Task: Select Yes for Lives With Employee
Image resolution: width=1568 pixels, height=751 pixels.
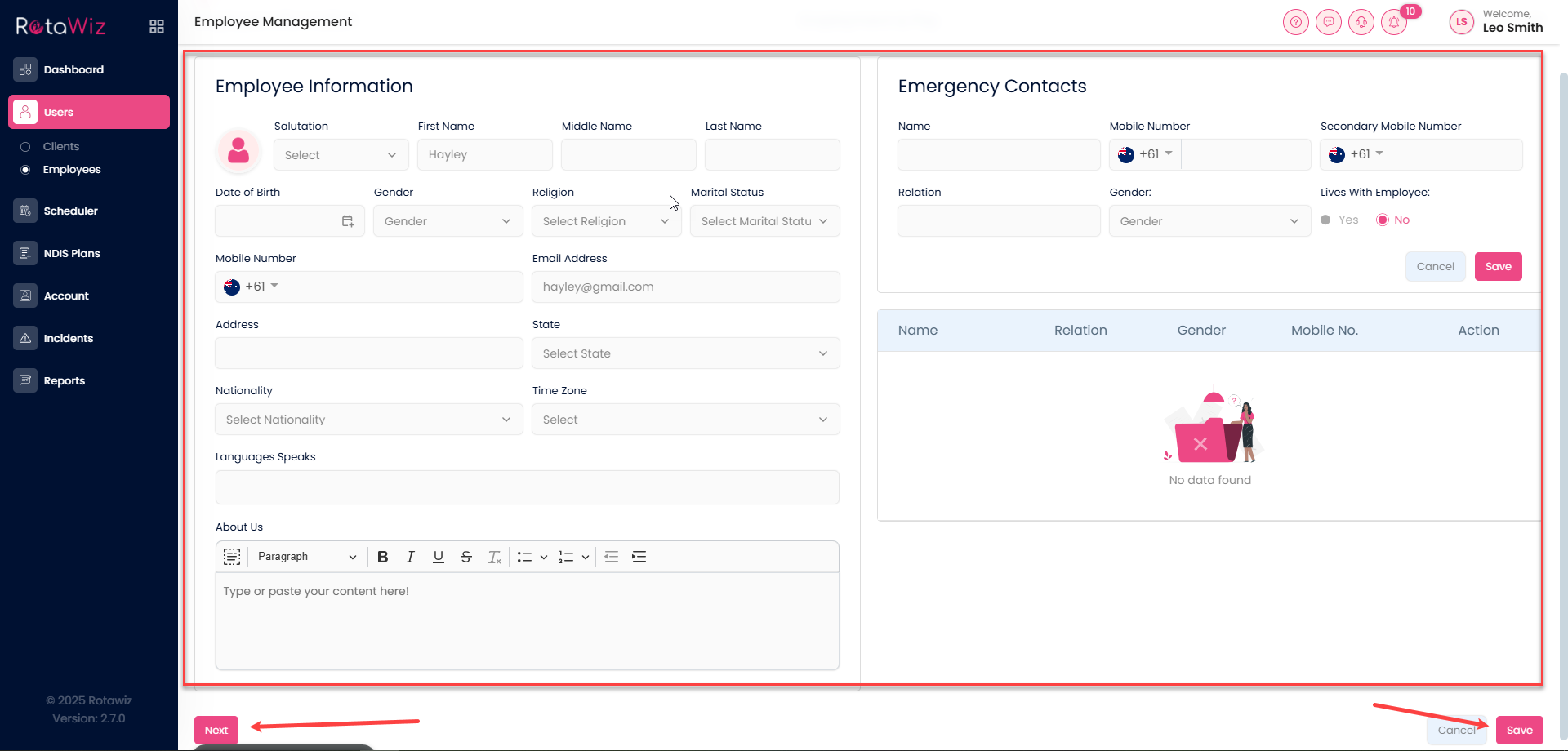Action: (x=1326, y=220)
